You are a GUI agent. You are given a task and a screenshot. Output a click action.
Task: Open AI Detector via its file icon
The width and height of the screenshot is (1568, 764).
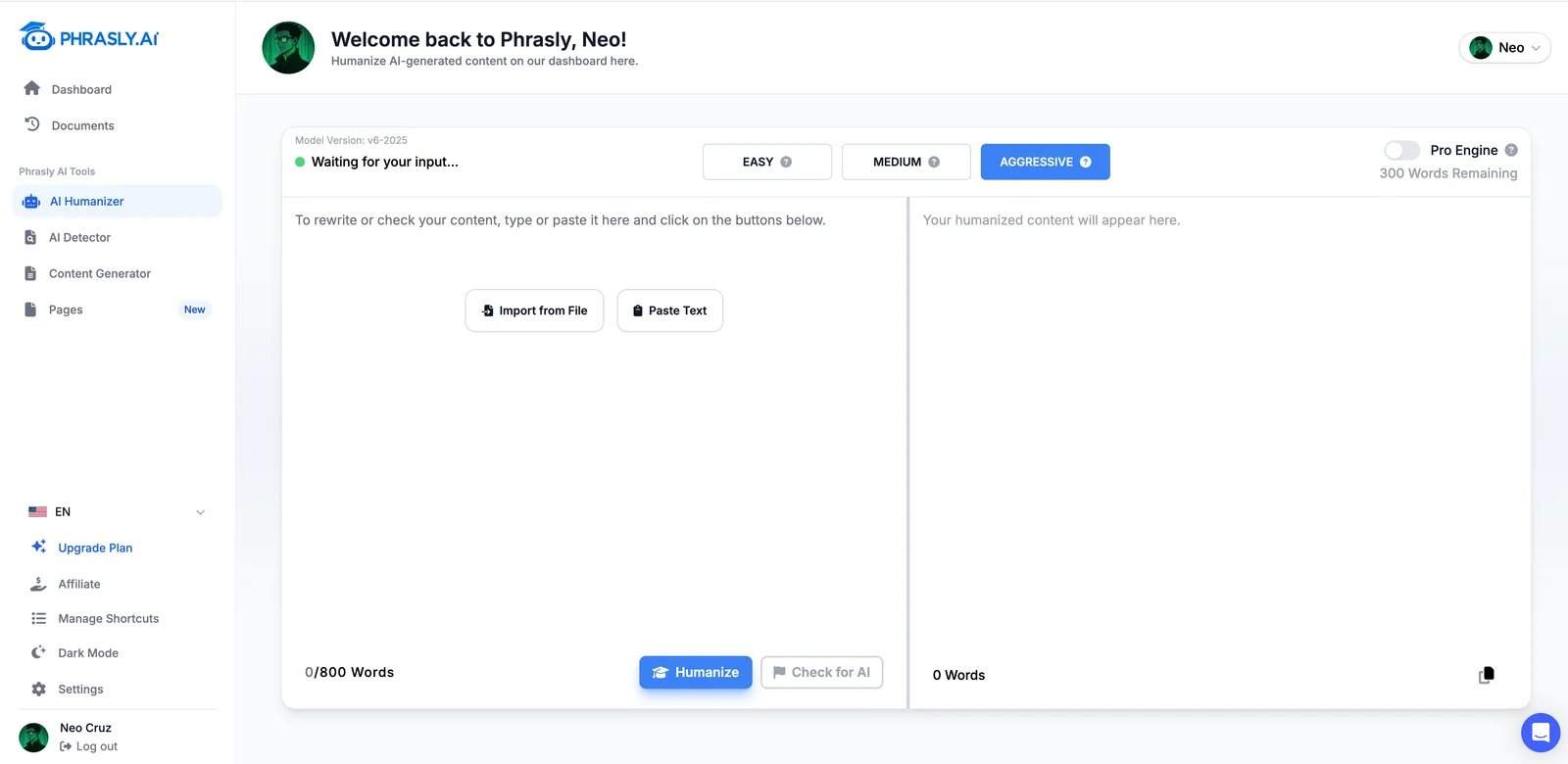30,237
